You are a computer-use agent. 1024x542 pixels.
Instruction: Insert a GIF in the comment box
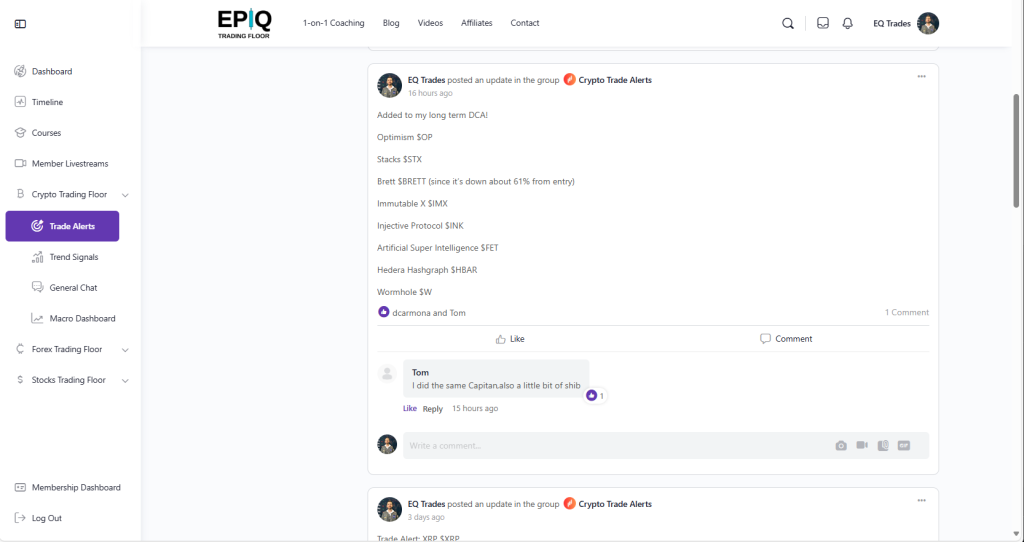click(904, 445)
